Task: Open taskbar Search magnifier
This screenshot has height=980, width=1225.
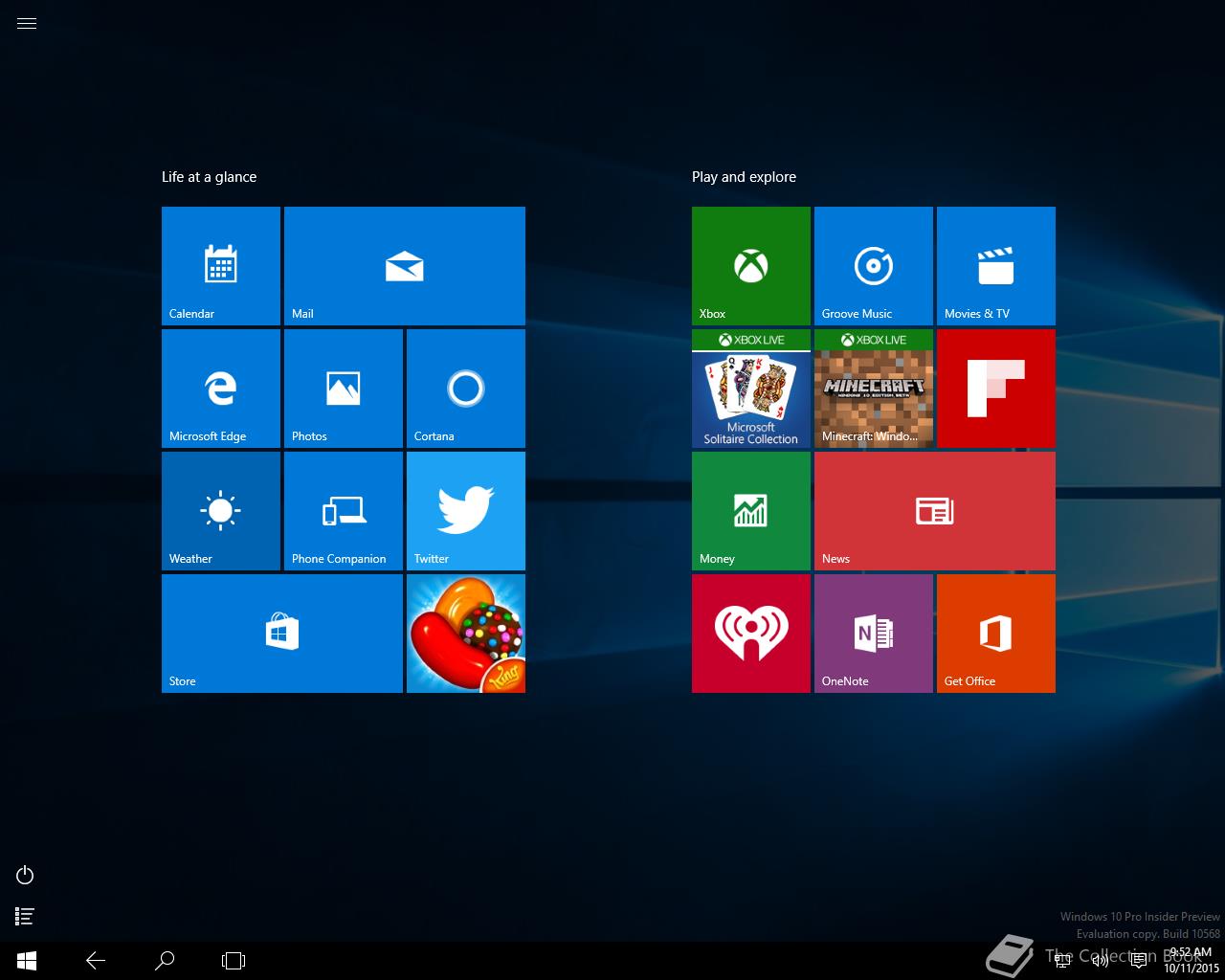Action: (165, 961)
